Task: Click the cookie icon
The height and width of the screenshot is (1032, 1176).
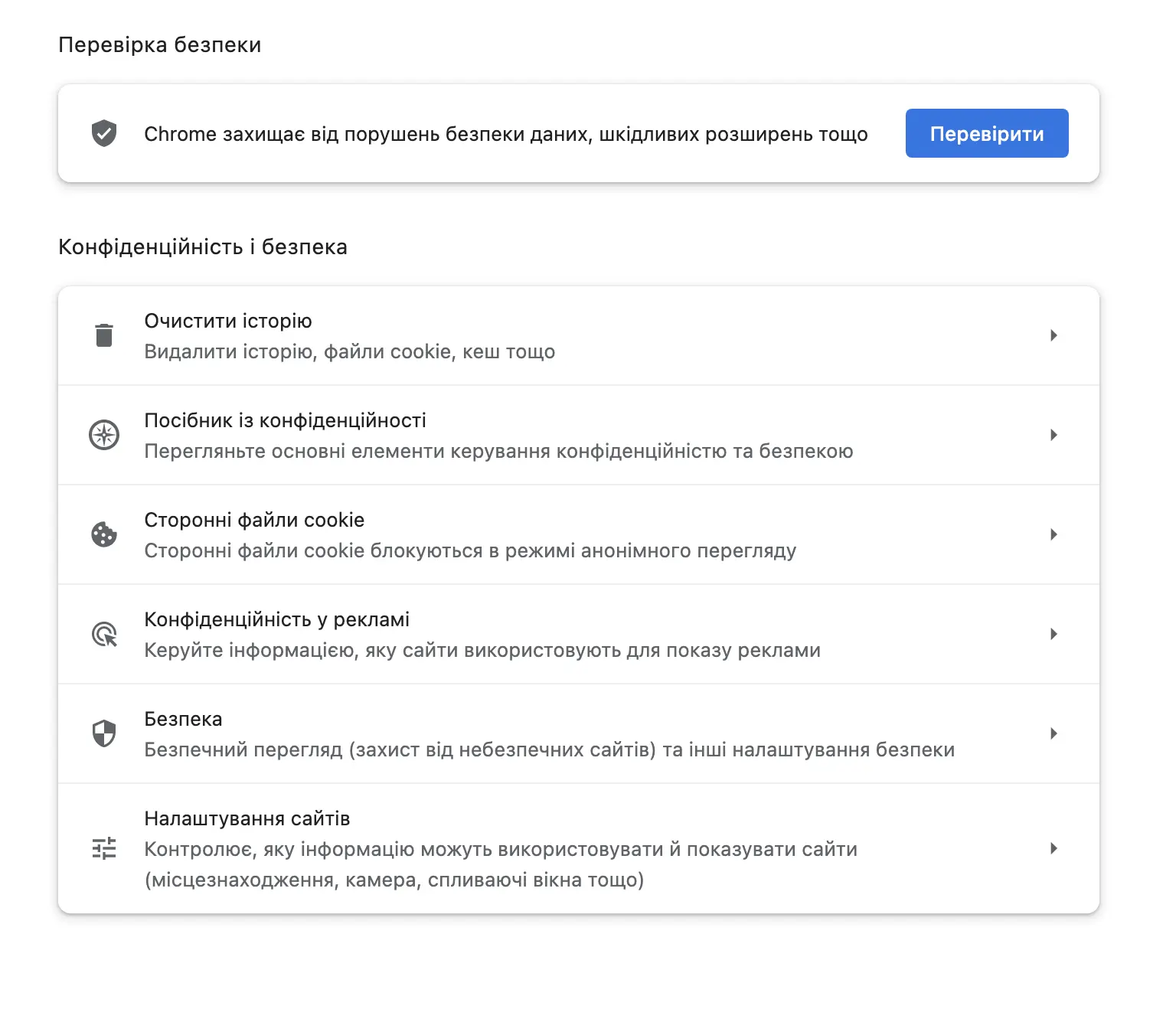Action: [x=104, y=534]
